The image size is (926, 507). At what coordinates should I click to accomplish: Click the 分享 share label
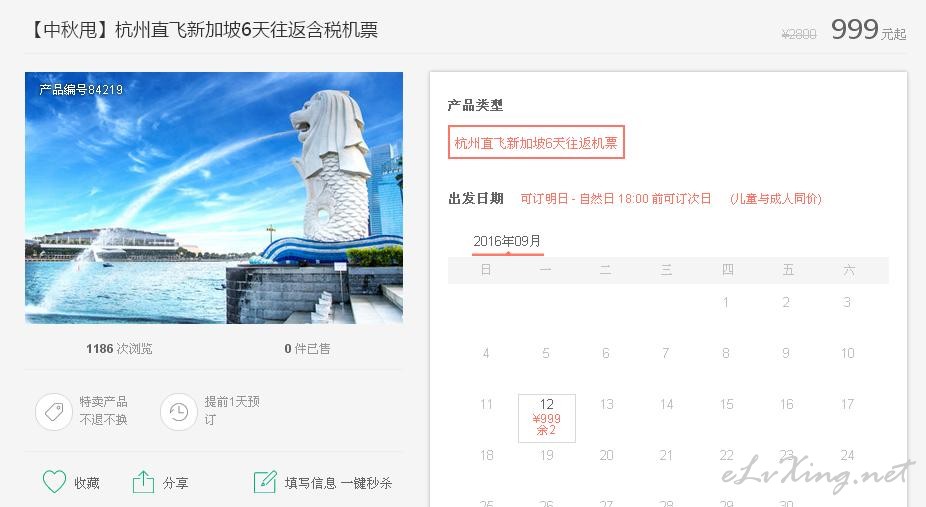(175, 483)
